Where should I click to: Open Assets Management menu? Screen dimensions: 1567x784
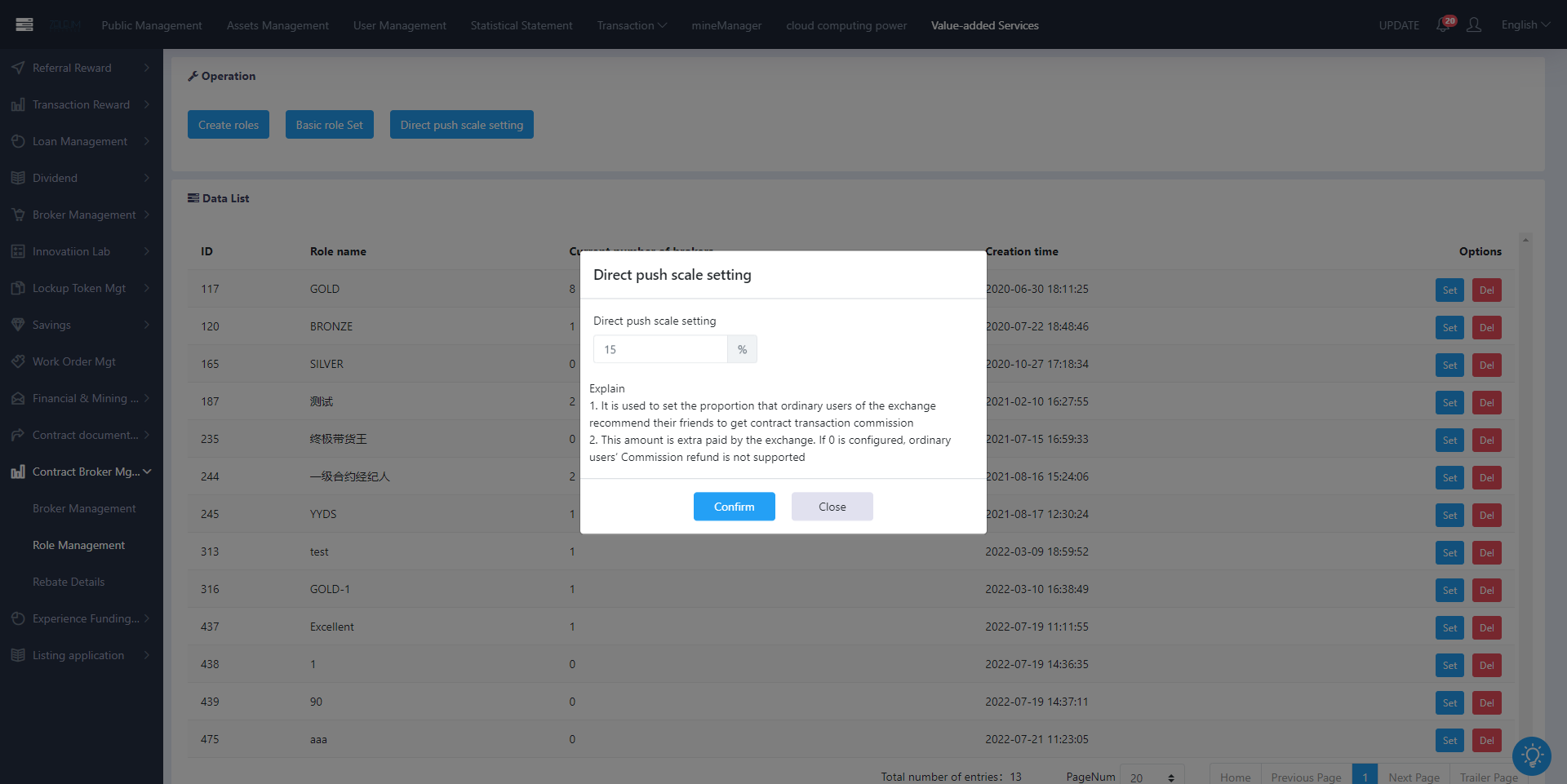pyautogui.click(x=277, y=25)
